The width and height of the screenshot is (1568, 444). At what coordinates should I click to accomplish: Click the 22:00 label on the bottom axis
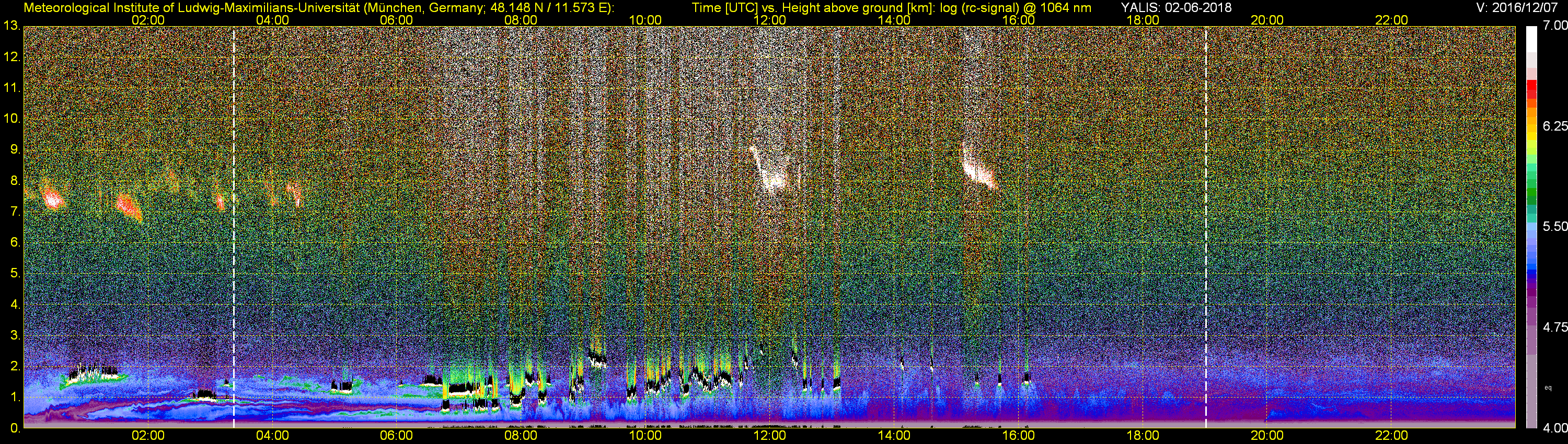(1391, 436)
